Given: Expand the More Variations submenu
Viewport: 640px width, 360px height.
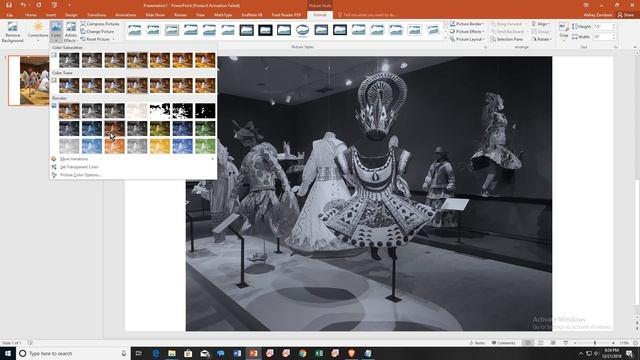Looking at the screenshot, I should [133, 159].
